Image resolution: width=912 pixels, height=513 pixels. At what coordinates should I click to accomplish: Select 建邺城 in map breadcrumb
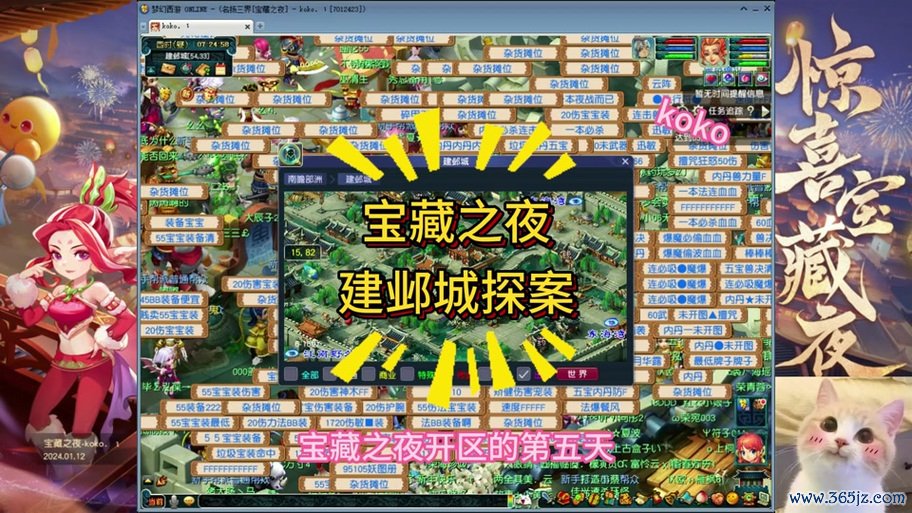pyautogui.click(x=358, y=179)
